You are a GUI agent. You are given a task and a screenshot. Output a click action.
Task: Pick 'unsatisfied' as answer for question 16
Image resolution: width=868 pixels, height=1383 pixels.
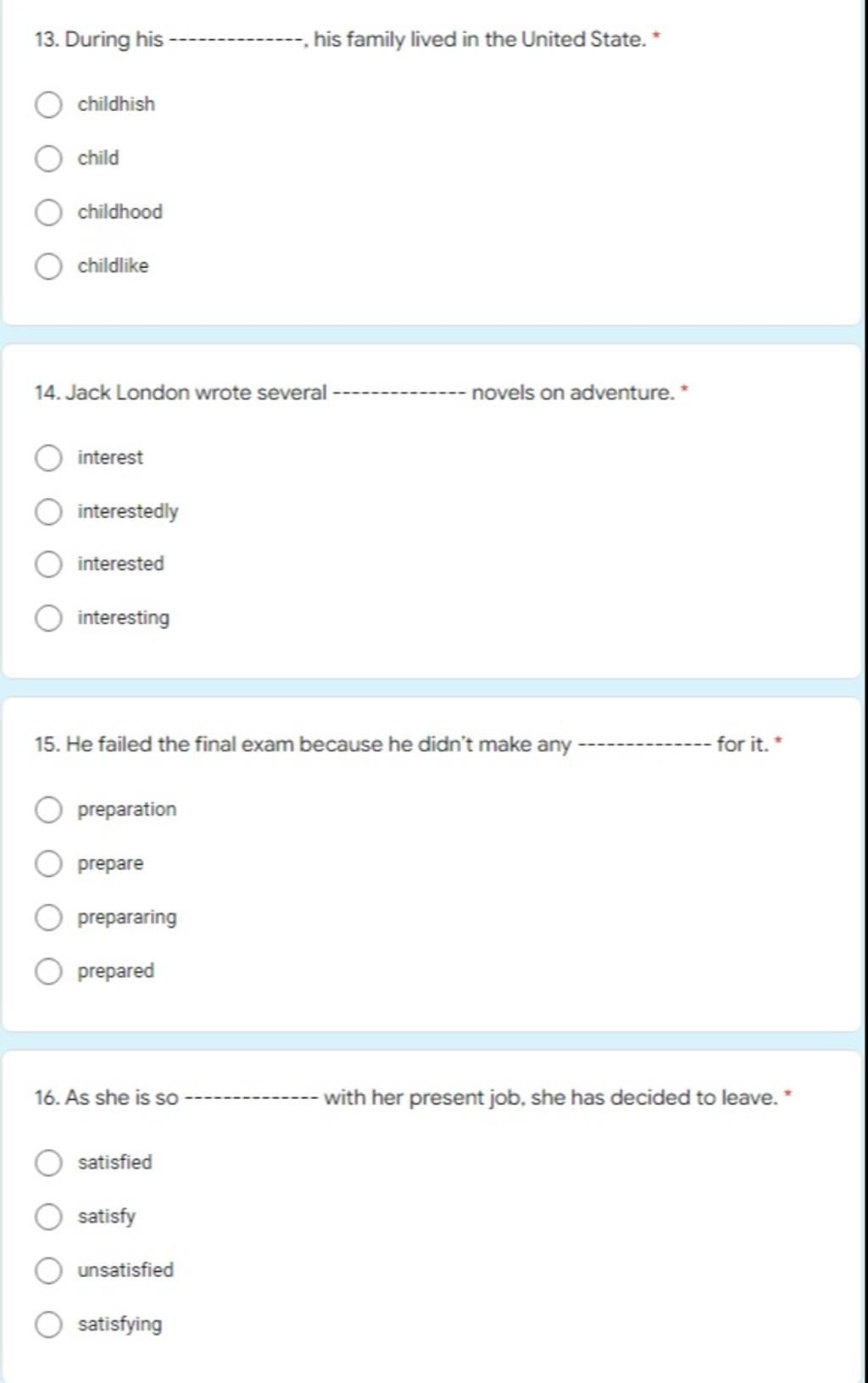click(48, 1270)
